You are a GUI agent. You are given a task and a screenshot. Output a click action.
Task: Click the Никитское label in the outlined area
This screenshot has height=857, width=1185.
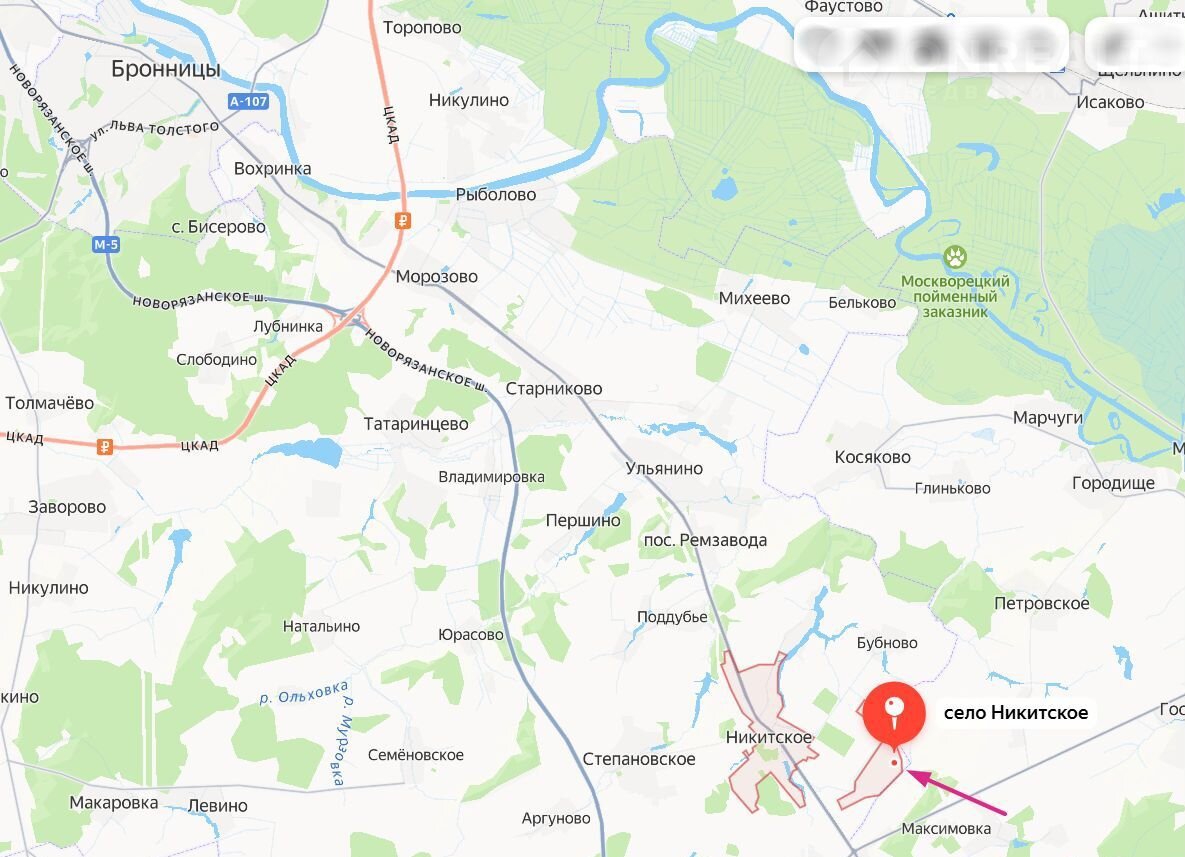coord(769,737)
